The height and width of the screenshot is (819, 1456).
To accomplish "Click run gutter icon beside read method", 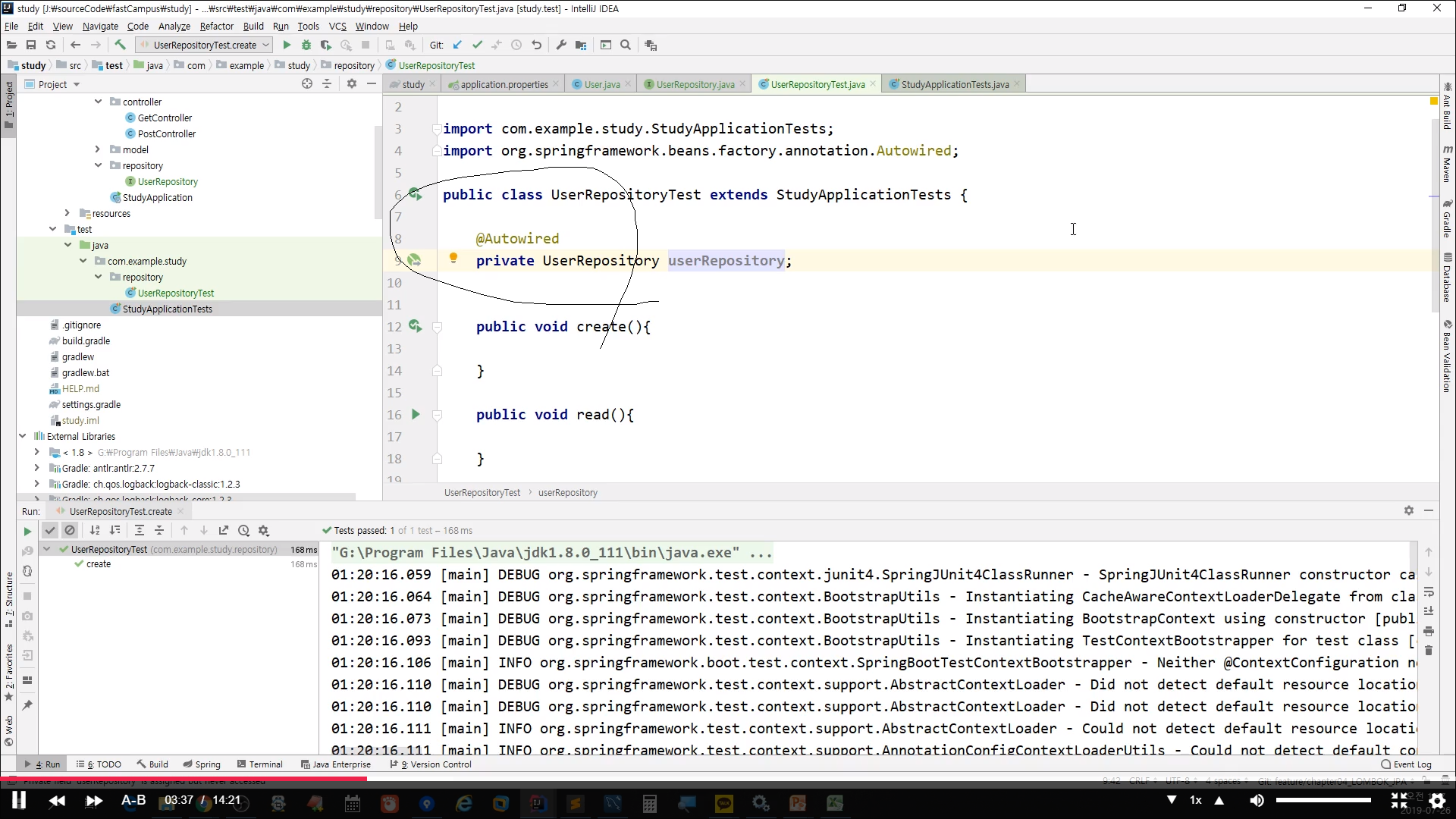I will click(415, 414).
